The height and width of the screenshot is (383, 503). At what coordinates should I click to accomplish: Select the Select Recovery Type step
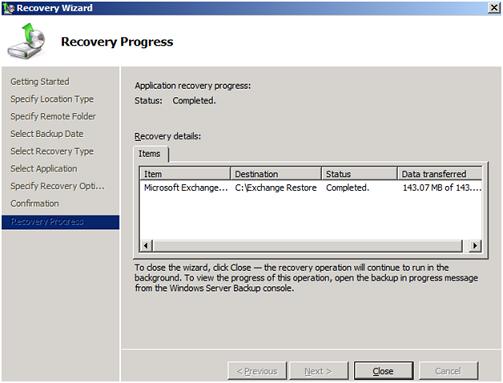click(x=52, y=151)
